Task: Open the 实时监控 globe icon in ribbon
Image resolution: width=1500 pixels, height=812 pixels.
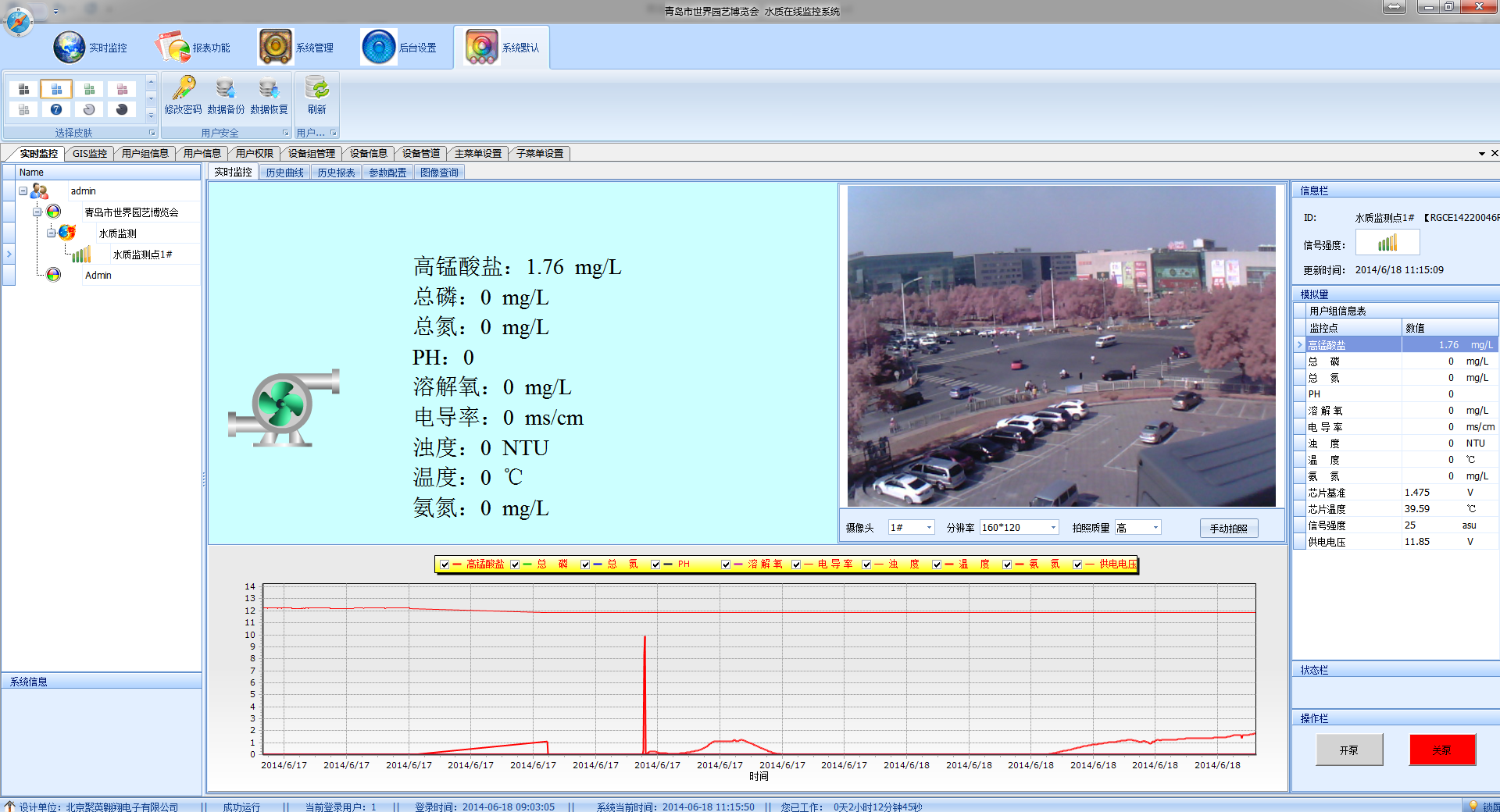Action: [70, 48]
